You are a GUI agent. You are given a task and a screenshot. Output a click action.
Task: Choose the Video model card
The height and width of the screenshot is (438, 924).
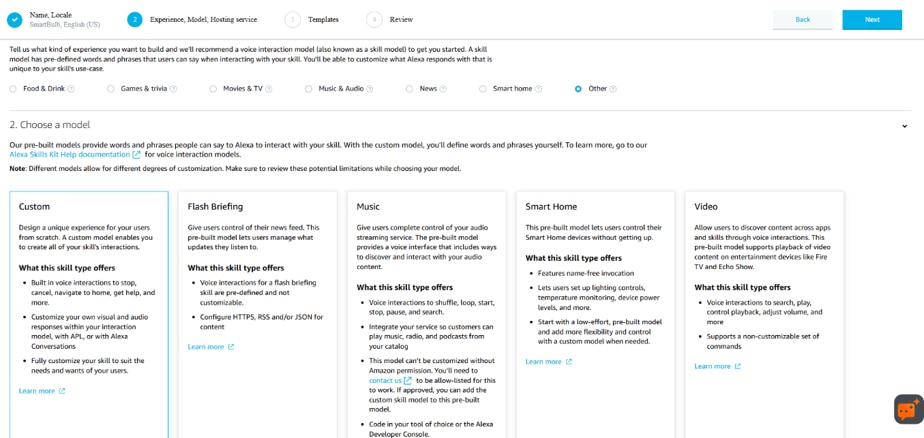764,314
